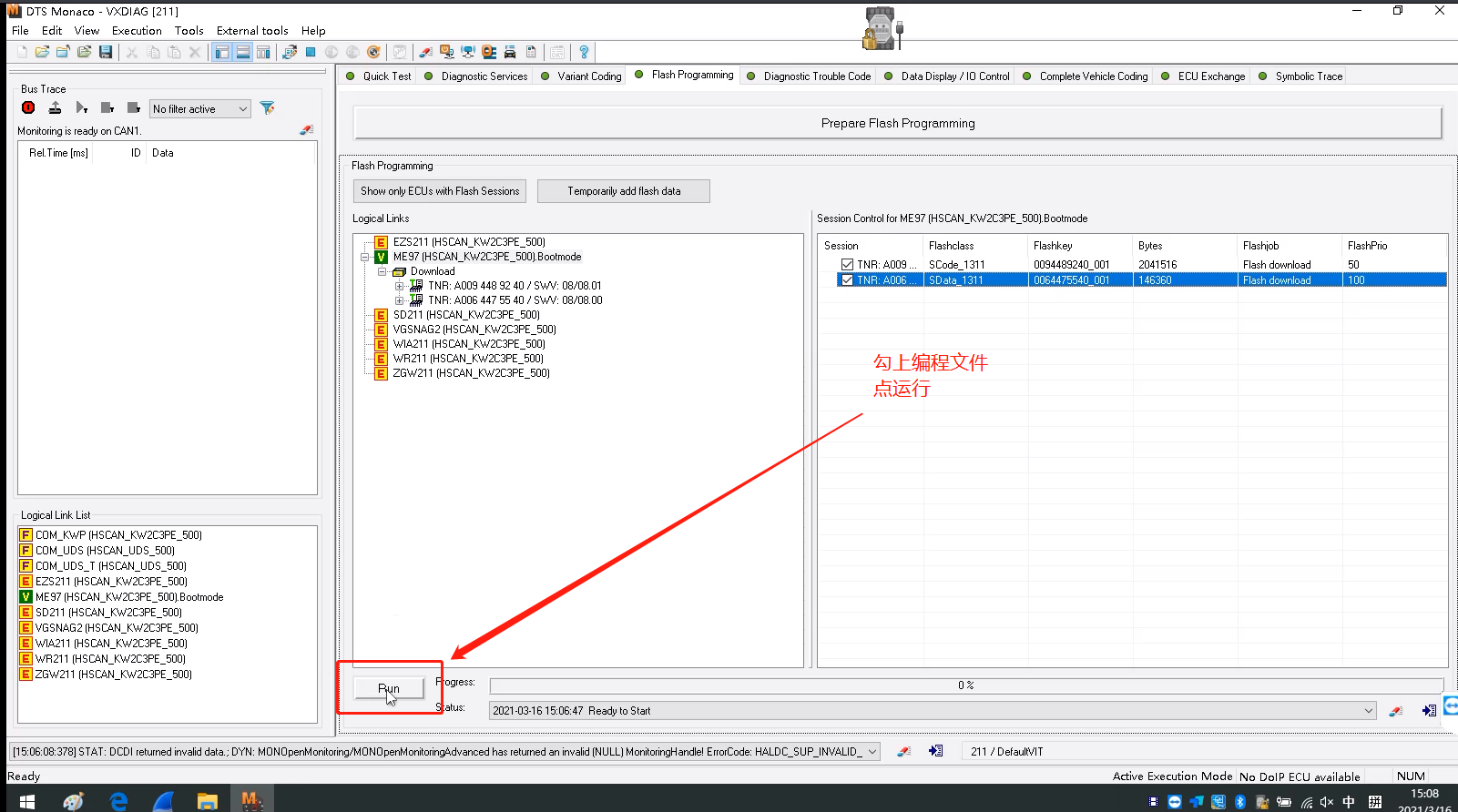This screenshot has height=812, width=1458.
Task: Click the volume muted tray icon
Action: [x=1327, y=802]
